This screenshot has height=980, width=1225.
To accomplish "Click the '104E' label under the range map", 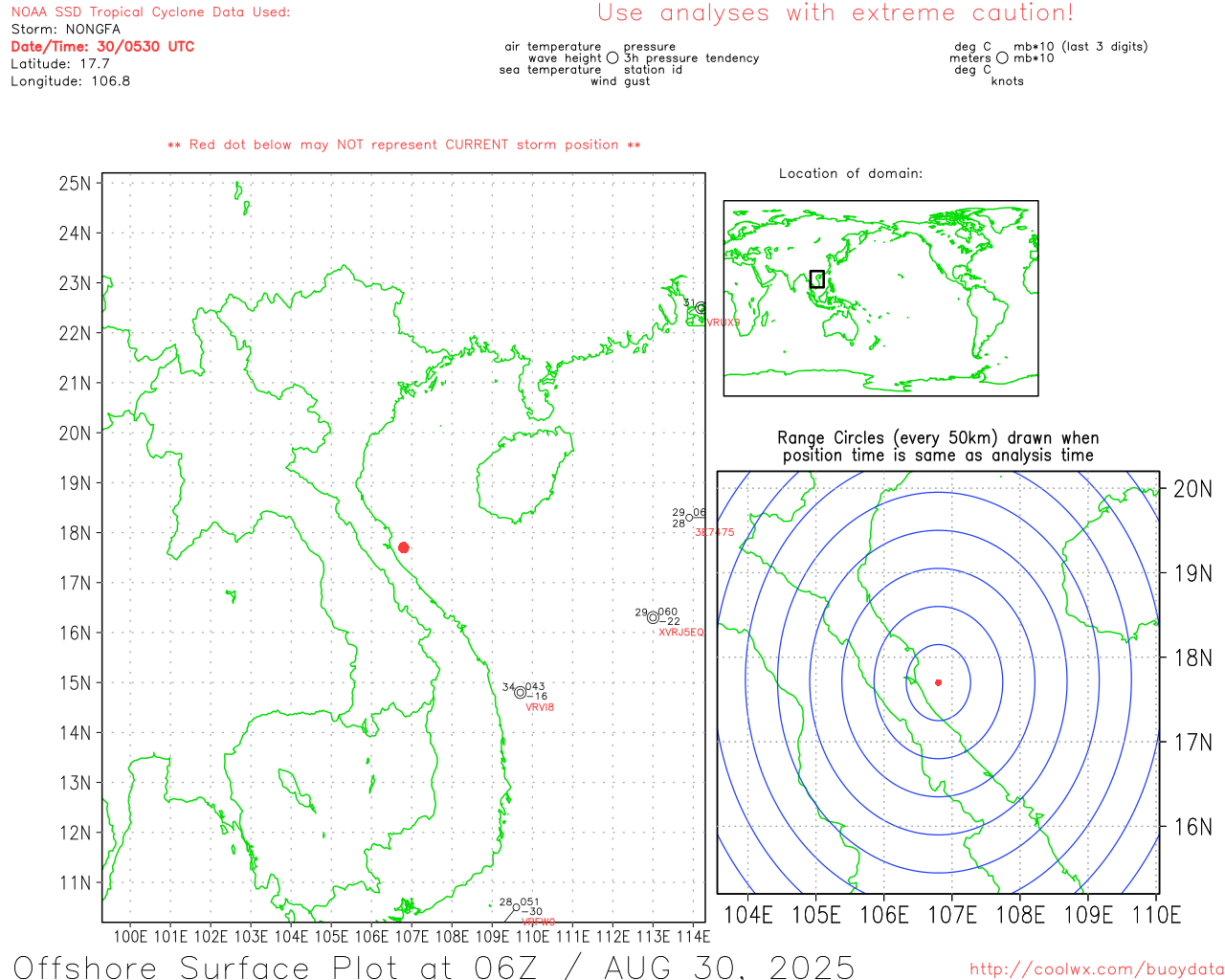I will [747, 915].
